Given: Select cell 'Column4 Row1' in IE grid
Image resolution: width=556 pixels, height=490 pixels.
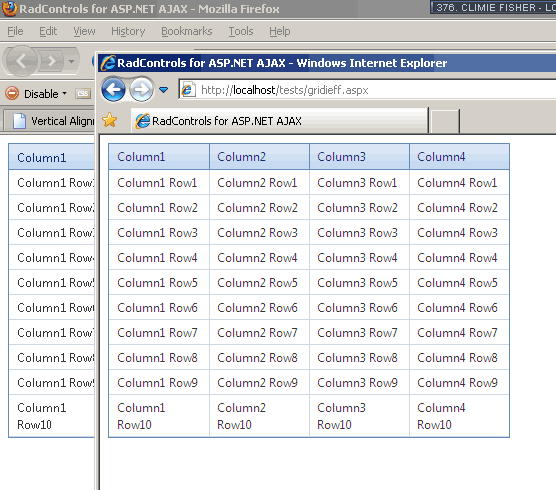Looking at the screenshot, I should pos(459,183).
